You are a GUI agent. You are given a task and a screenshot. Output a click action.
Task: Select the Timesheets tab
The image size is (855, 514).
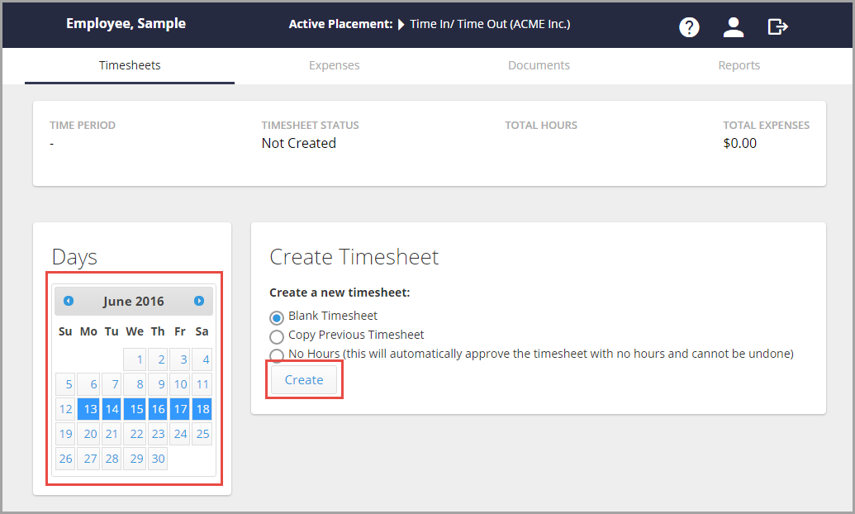[130, 65]
